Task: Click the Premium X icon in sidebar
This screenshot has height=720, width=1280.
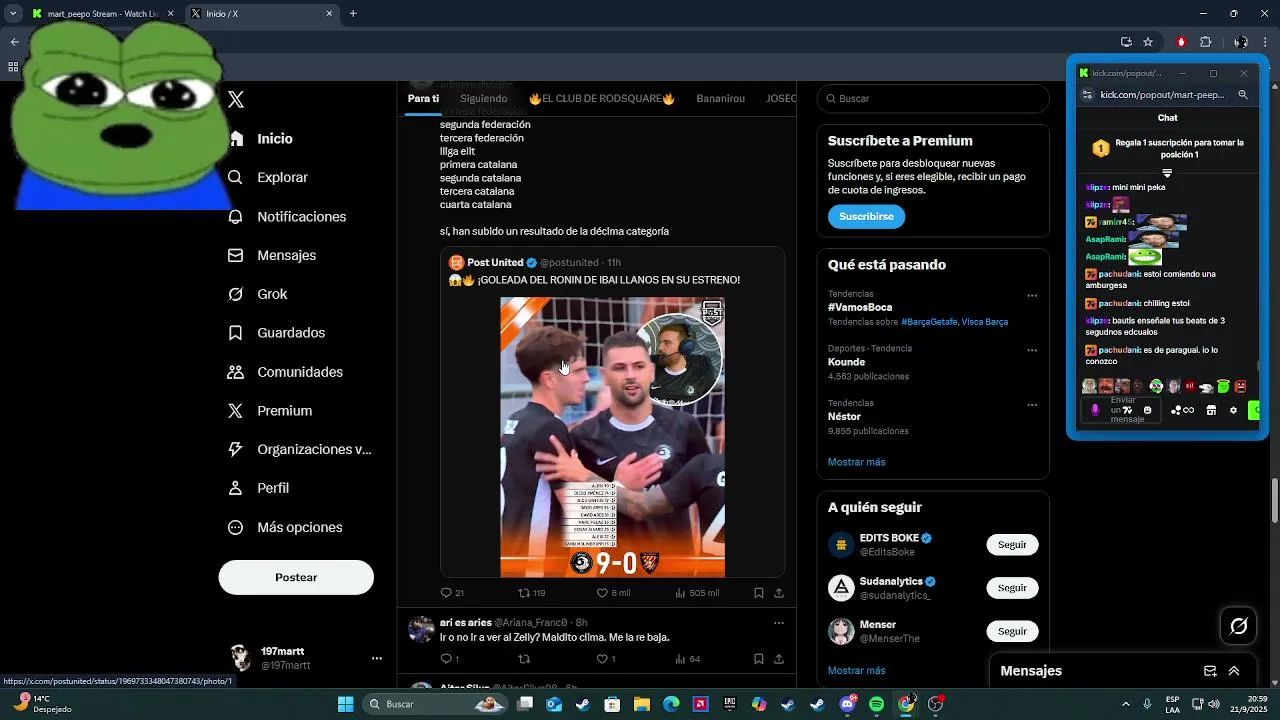Action: (236, 411)
